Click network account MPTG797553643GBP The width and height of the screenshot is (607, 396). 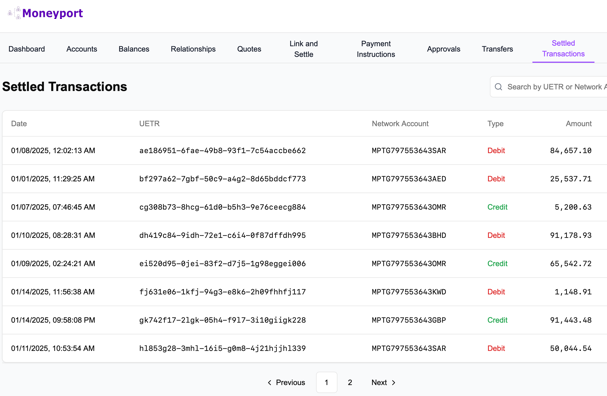409,320
